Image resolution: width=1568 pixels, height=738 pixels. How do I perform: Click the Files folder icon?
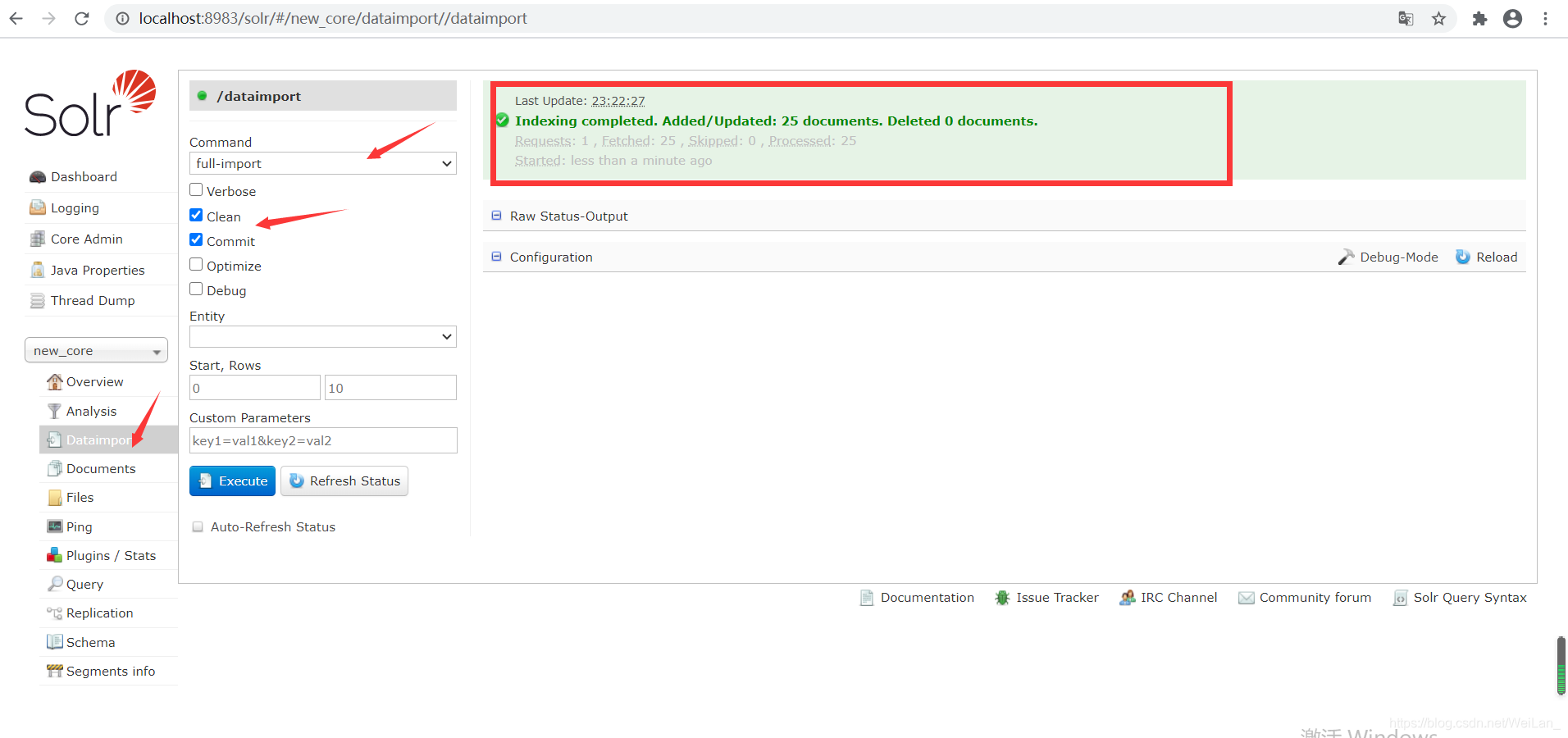tap(54, 497)
